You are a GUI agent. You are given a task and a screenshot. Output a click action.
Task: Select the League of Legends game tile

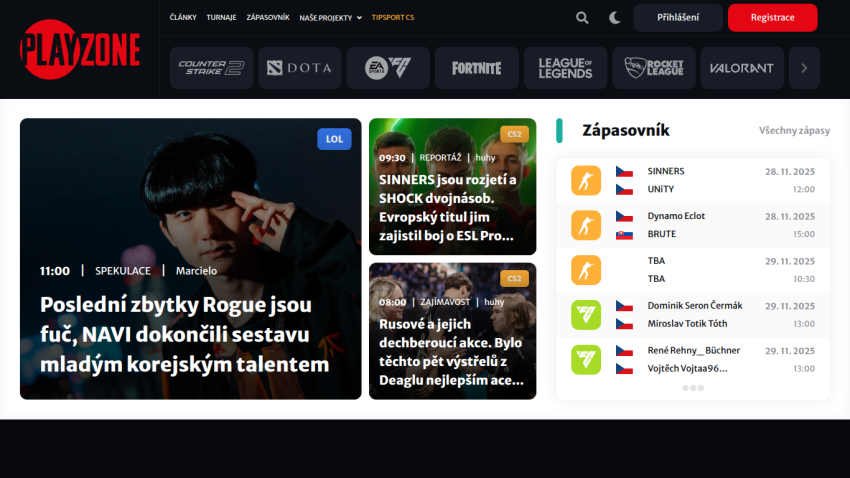565,68
